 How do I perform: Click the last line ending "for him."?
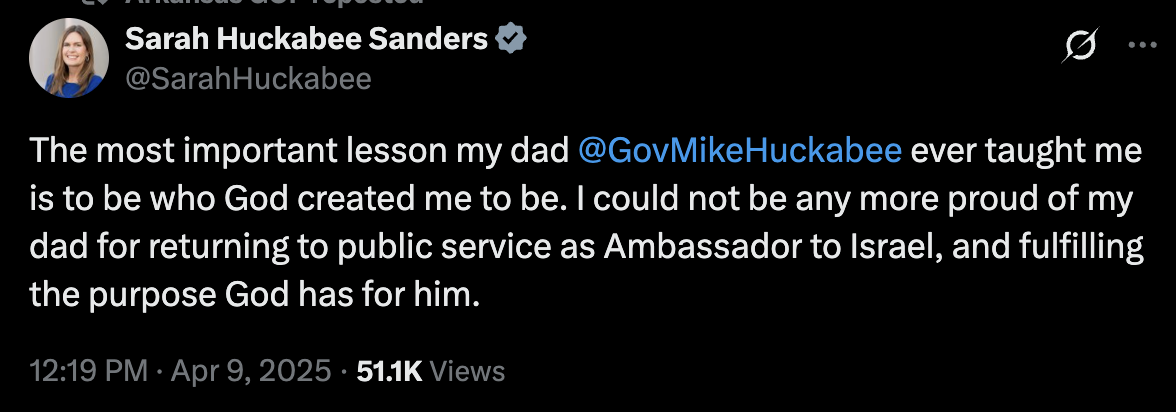point(257,295)
